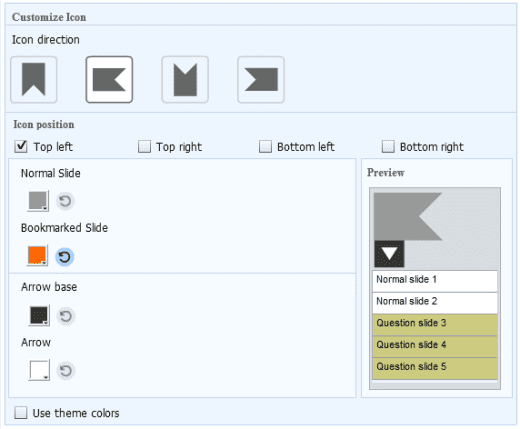Screen dimensions: 520x429
Task: Reset the Arrow base color
Action: pos(66,316)
